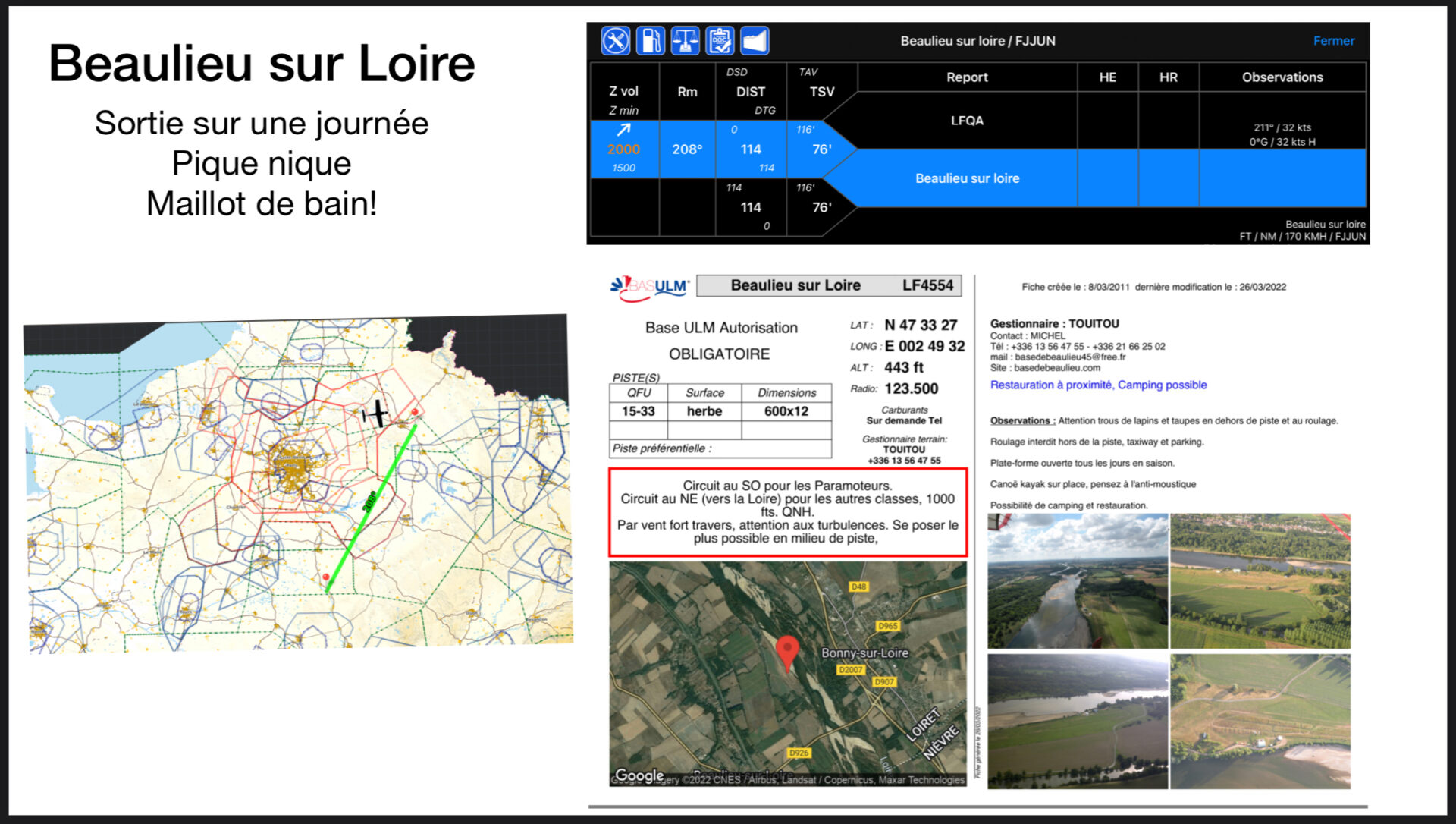Click the HR column header
Image resolution: width=1456 pixels, height=824 pixels.
[x=1168, y=77]
